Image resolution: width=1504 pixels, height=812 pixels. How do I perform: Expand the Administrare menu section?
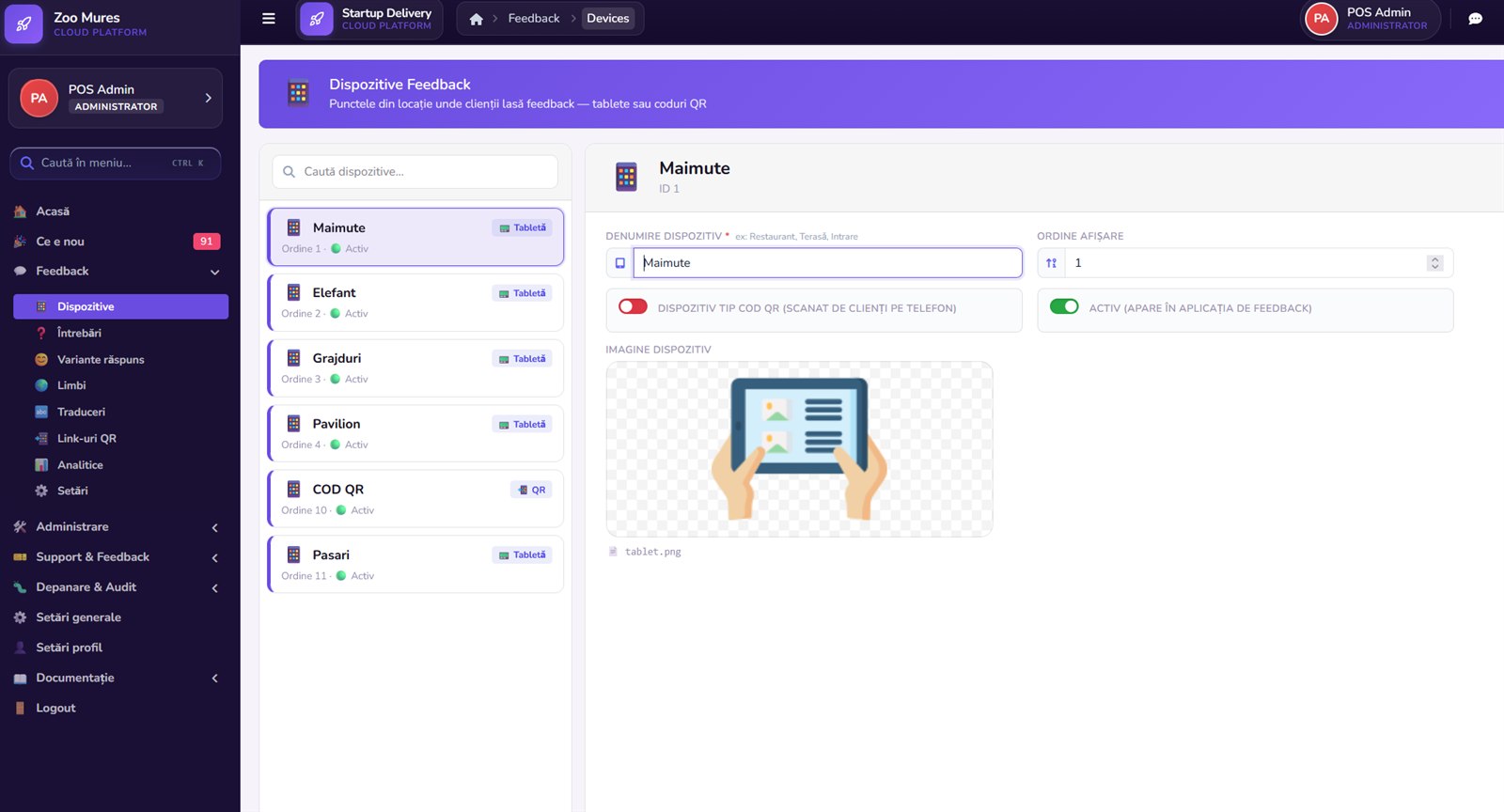click(x=215, y=527)
